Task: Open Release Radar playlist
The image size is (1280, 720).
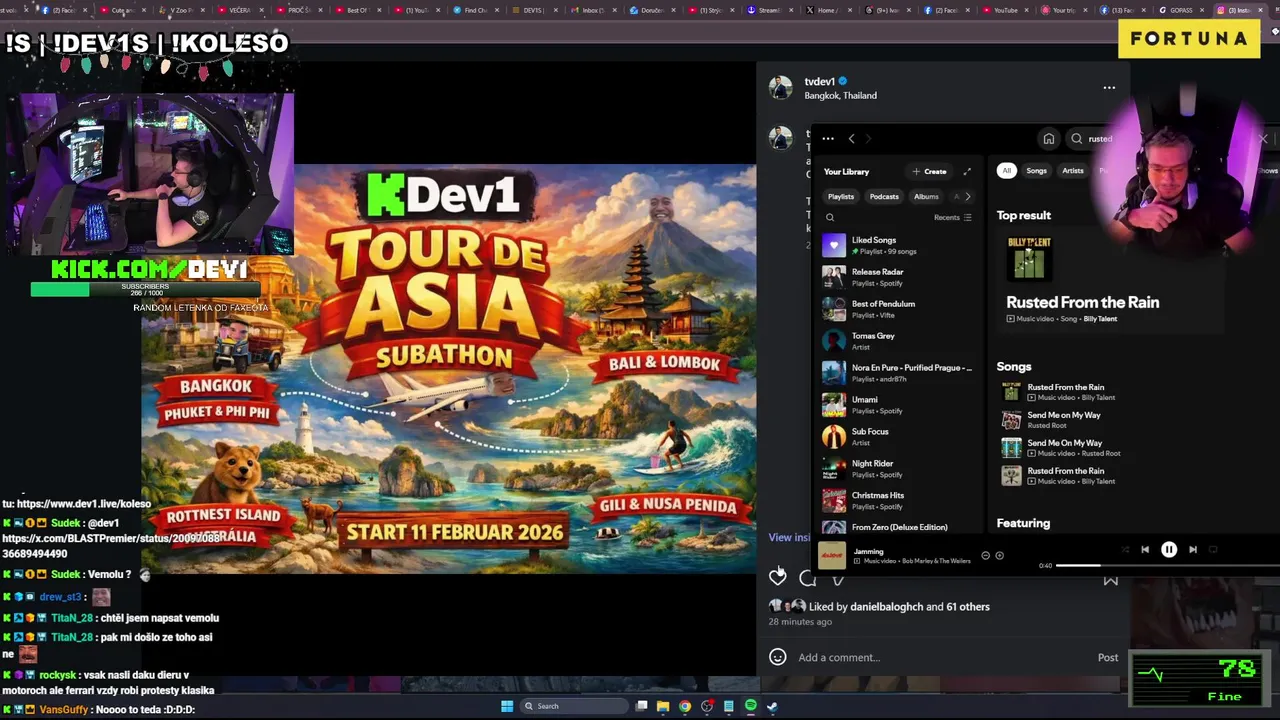Action: (897, 277)
